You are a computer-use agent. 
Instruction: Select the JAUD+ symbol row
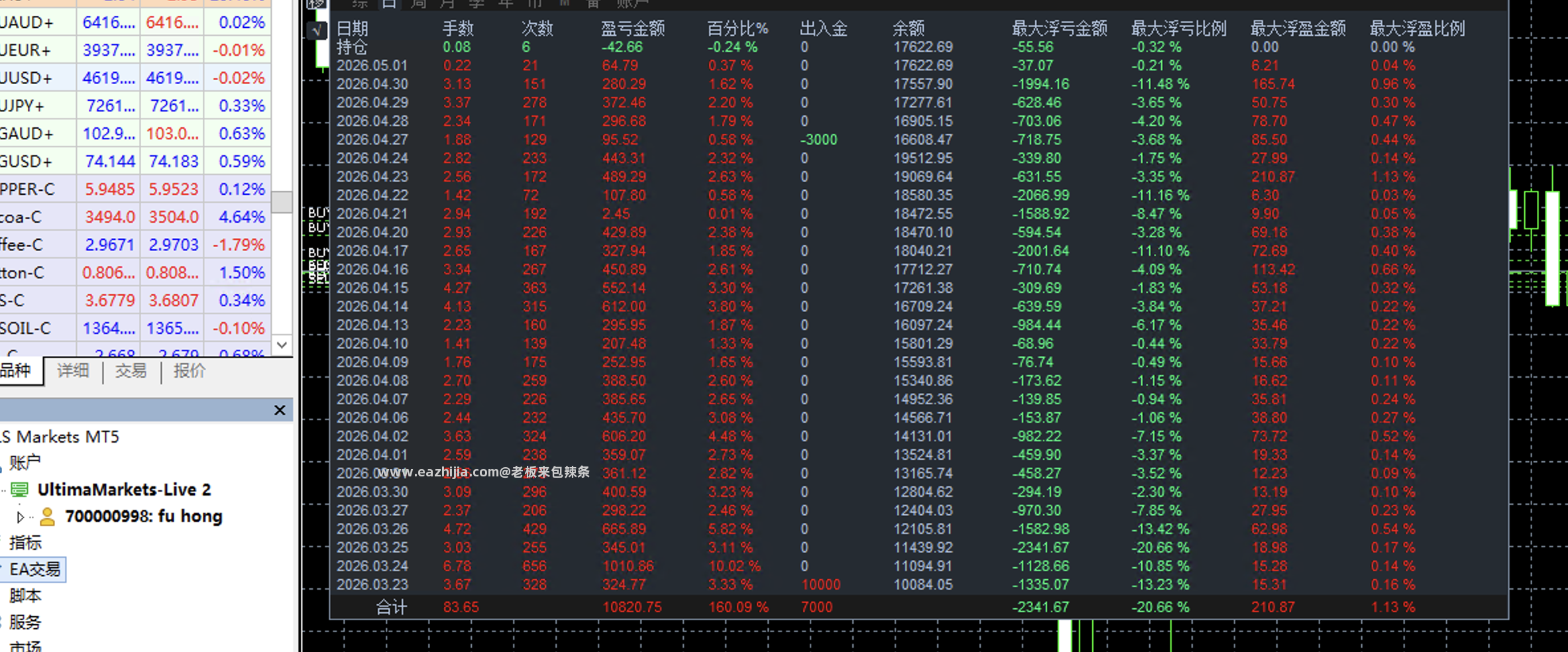coord(135,22)
